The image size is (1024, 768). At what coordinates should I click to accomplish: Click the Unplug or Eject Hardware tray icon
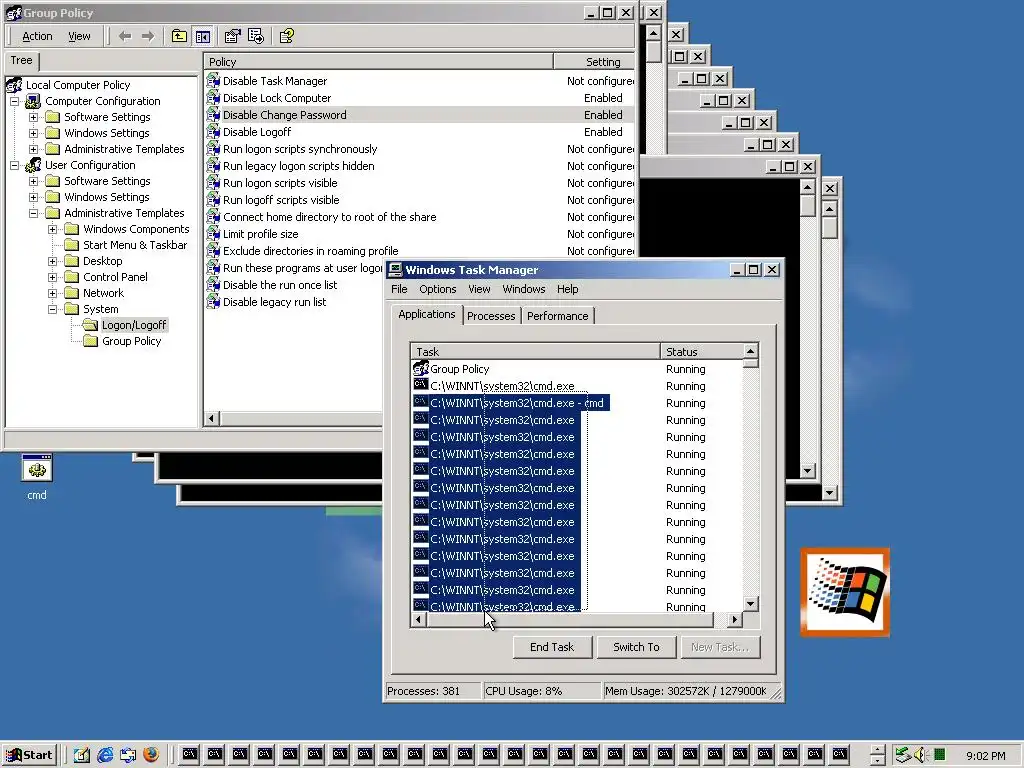point(903,755)
